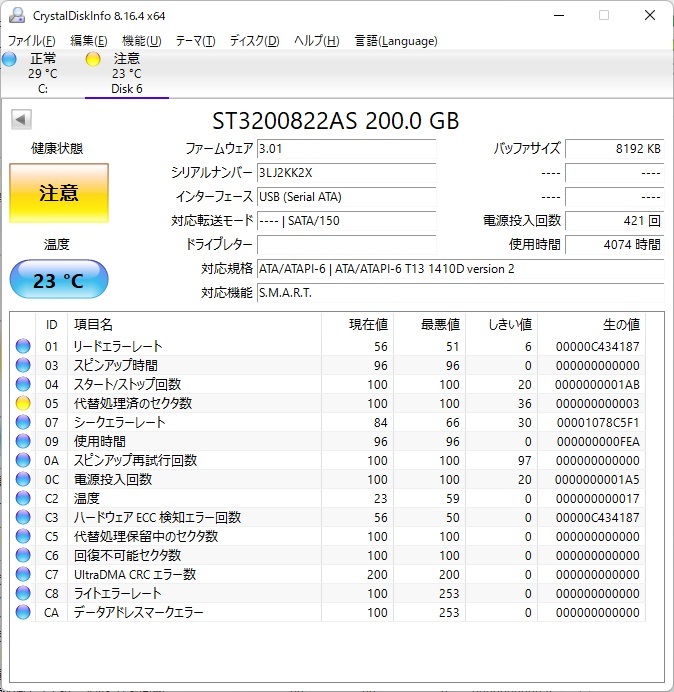The height and width of the screenshot is (692, 674).
Task: Select raw value 00000C434187 in row 01
Action: (x=598, y=346)
